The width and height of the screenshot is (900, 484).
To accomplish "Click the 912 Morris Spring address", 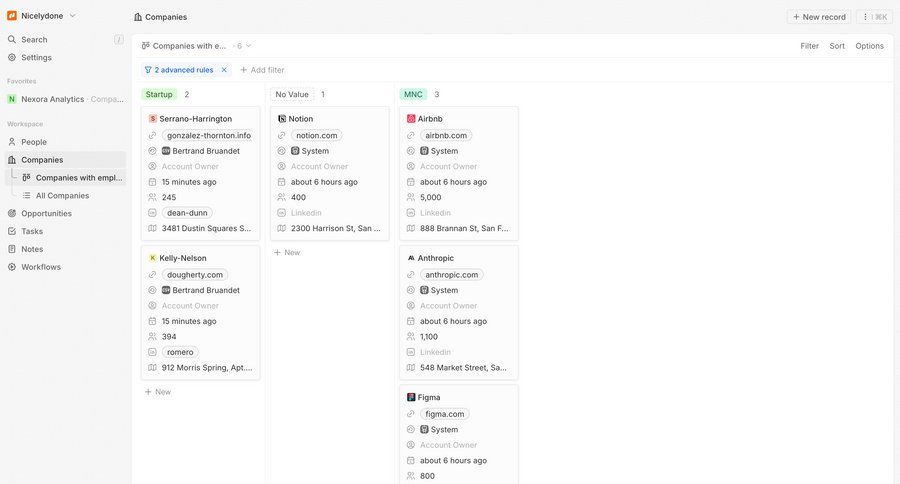I will pyautogui.click(x=207, y=367).
